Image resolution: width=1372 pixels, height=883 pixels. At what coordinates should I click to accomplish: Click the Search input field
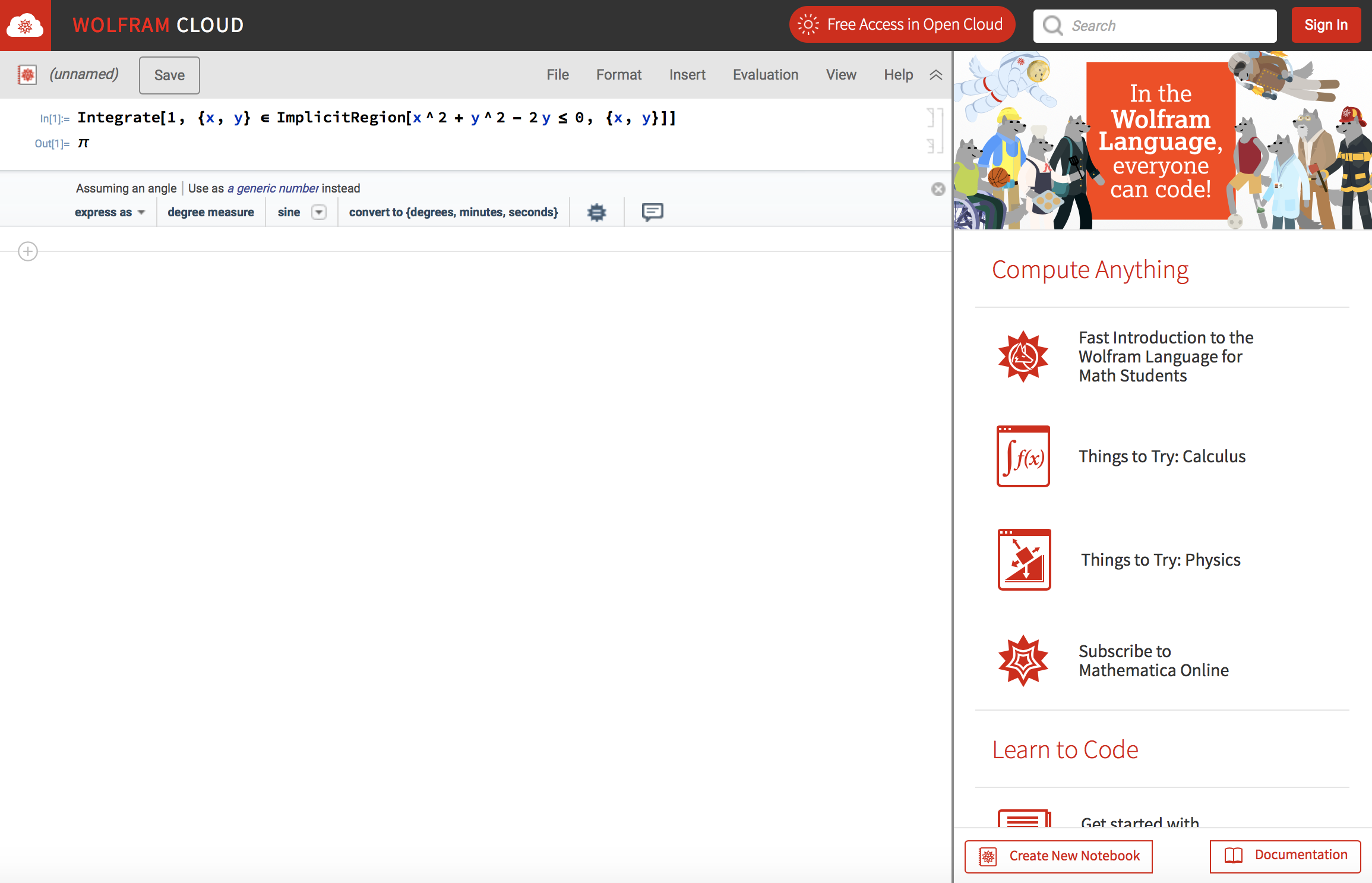pyautogui.click(x=1154, y=25)
